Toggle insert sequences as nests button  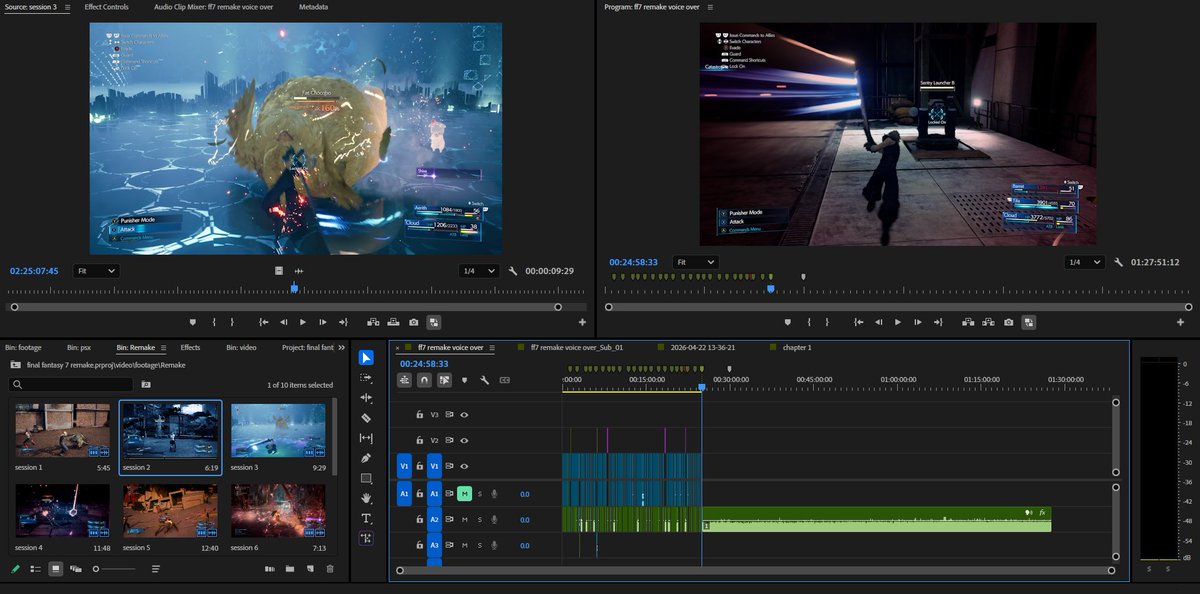coord(405,380)
